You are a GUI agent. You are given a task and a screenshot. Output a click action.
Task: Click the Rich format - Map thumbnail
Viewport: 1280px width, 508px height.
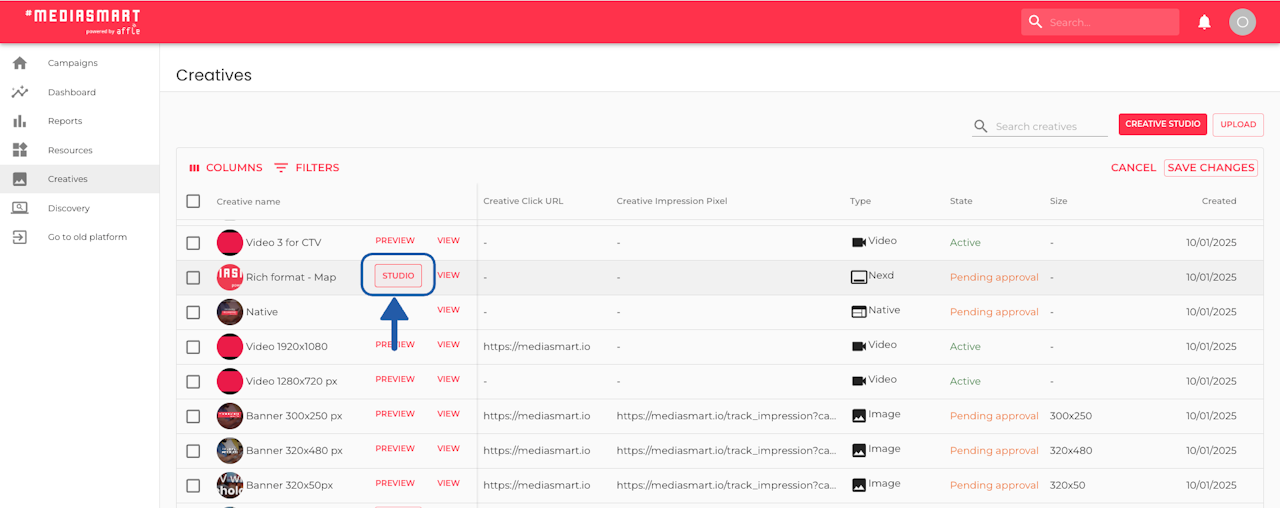(x=230, y=277)
